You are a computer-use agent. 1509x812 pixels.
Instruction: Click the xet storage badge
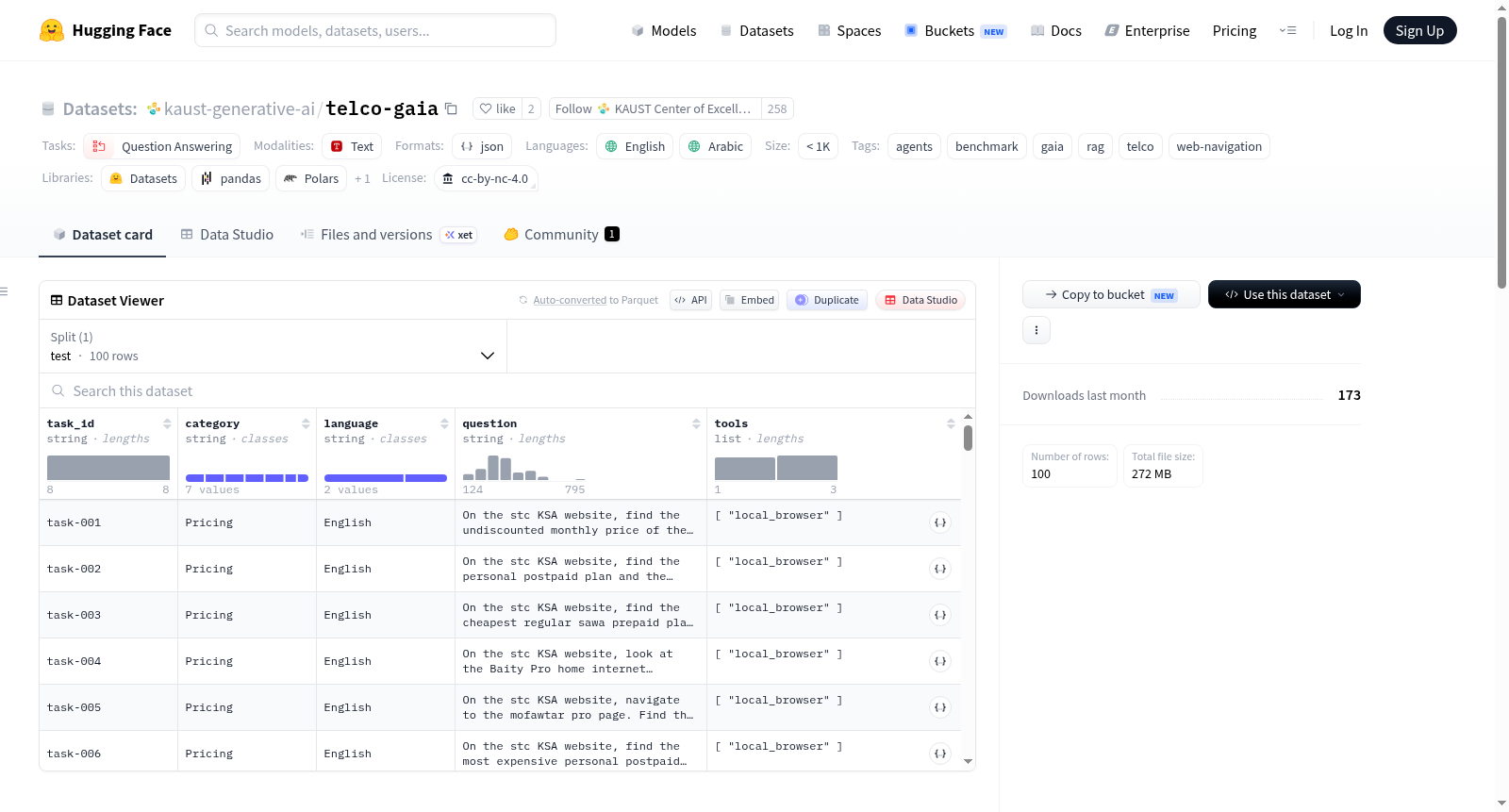[459, 235]
